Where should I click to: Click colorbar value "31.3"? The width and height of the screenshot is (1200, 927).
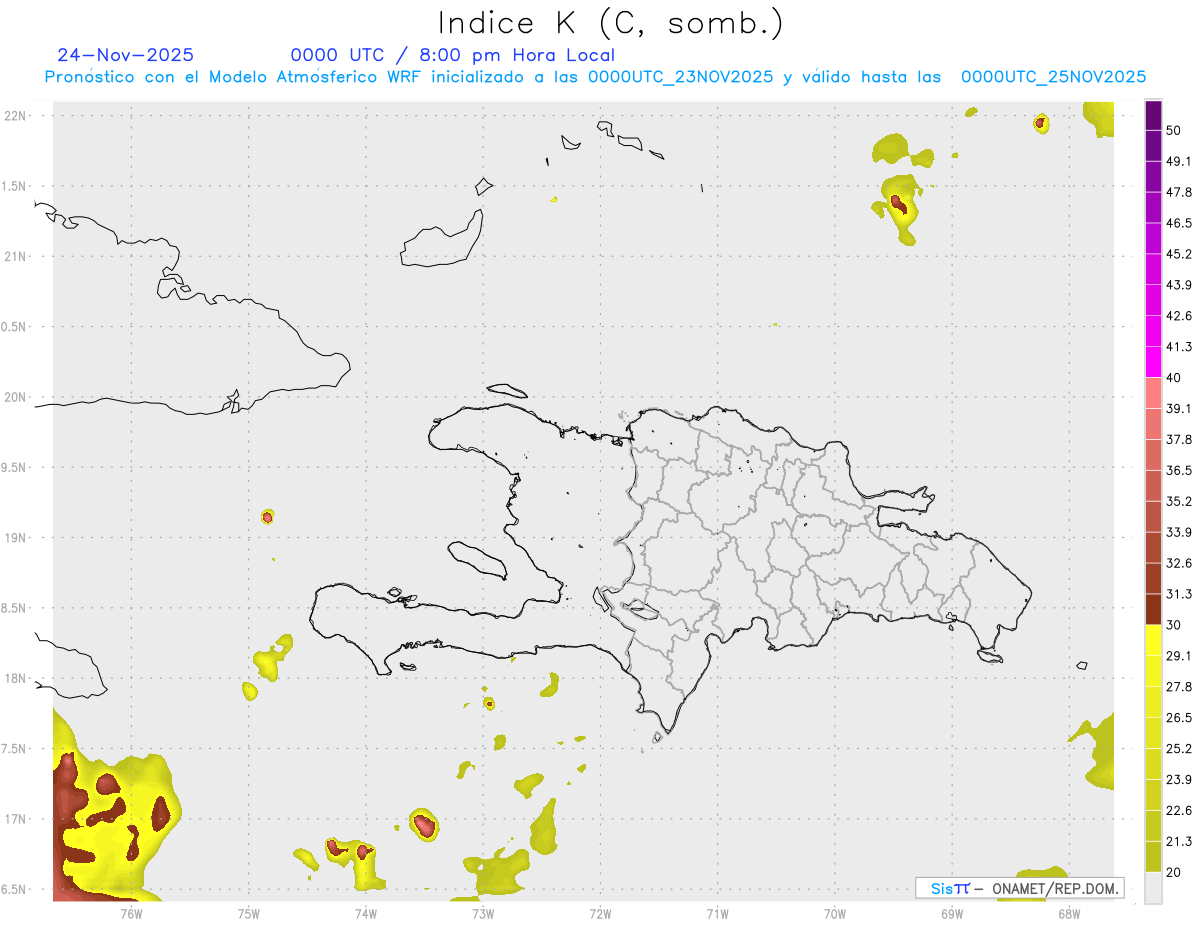(1179, 594)
